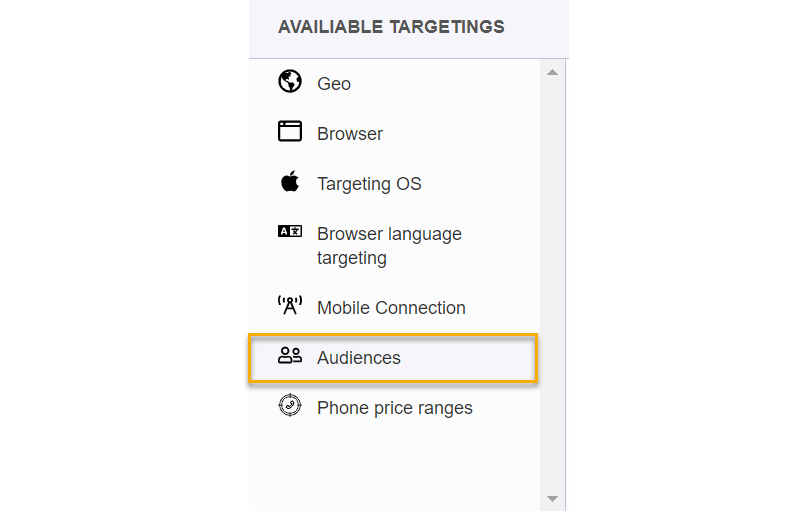The width and height of the screenshot is (801, 511).
Task: Click the scrollbar up arrow
Action: tap(552, 72)
